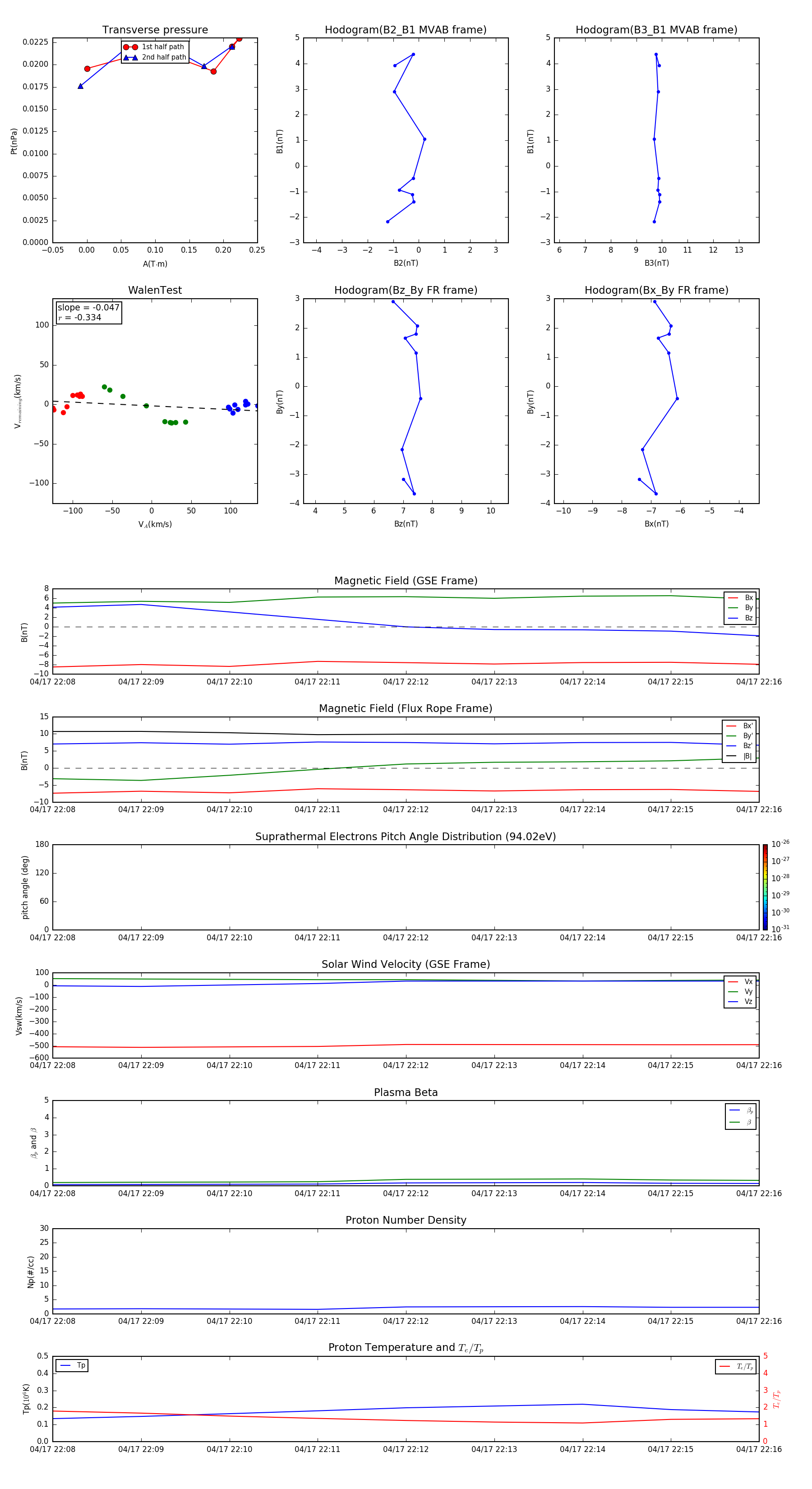Click the 'Magnetic Field (Flux Rope Frame)' title
The width and height of the screenshot is (812, 1489).
(406, 709)
